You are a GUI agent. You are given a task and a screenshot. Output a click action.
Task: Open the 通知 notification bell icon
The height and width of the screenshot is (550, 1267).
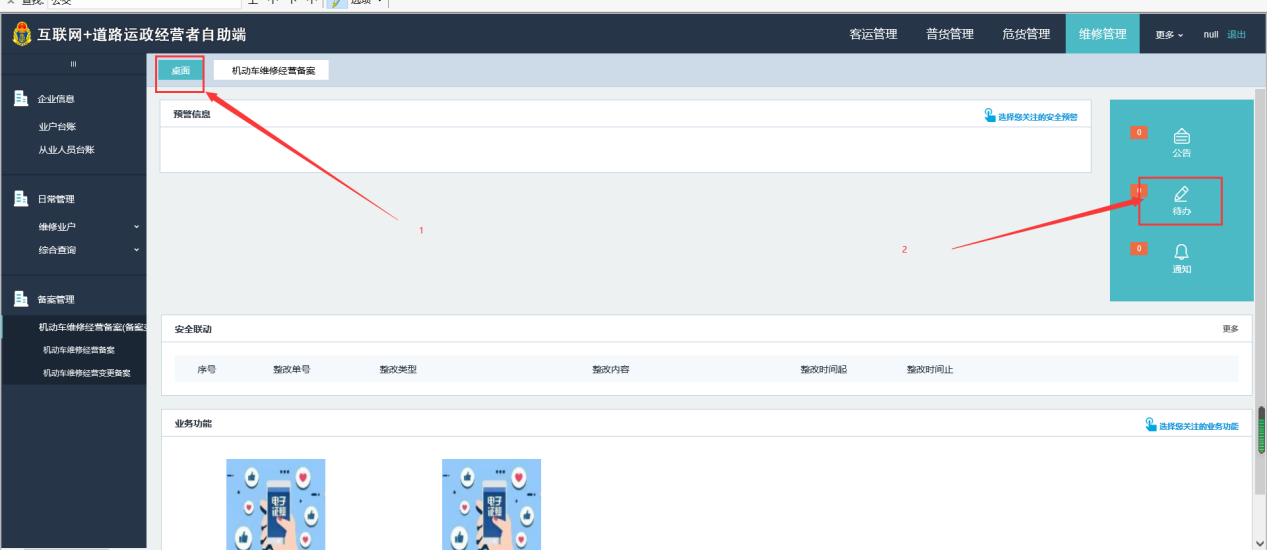point(1181,252)
